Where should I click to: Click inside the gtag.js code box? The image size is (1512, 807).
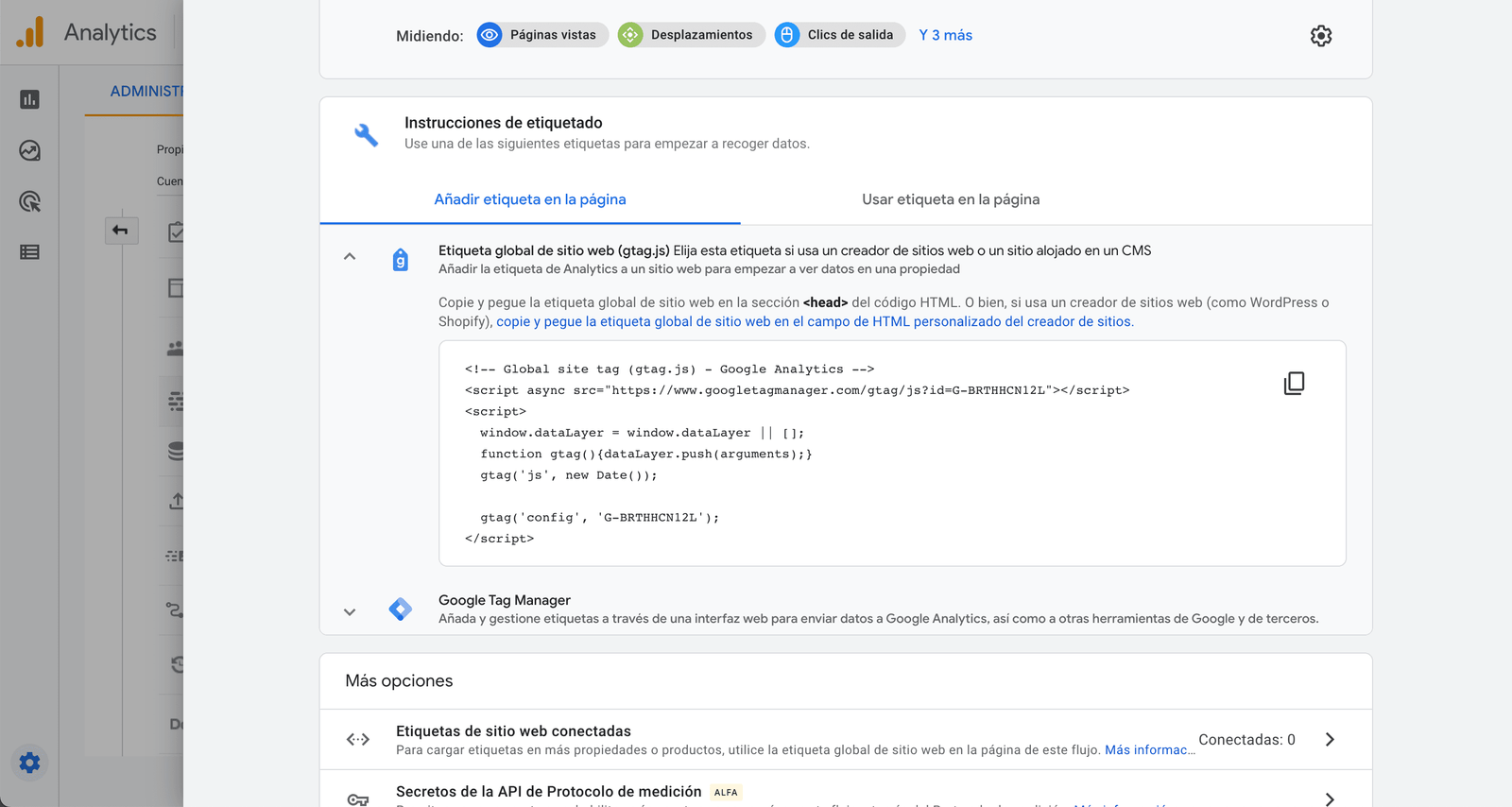(850, 454)
